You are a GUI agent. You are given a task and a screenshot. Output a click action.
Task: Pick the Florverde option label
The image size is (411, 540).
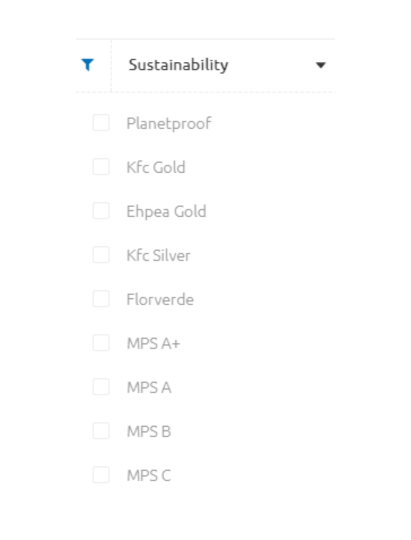click(160, 299)
